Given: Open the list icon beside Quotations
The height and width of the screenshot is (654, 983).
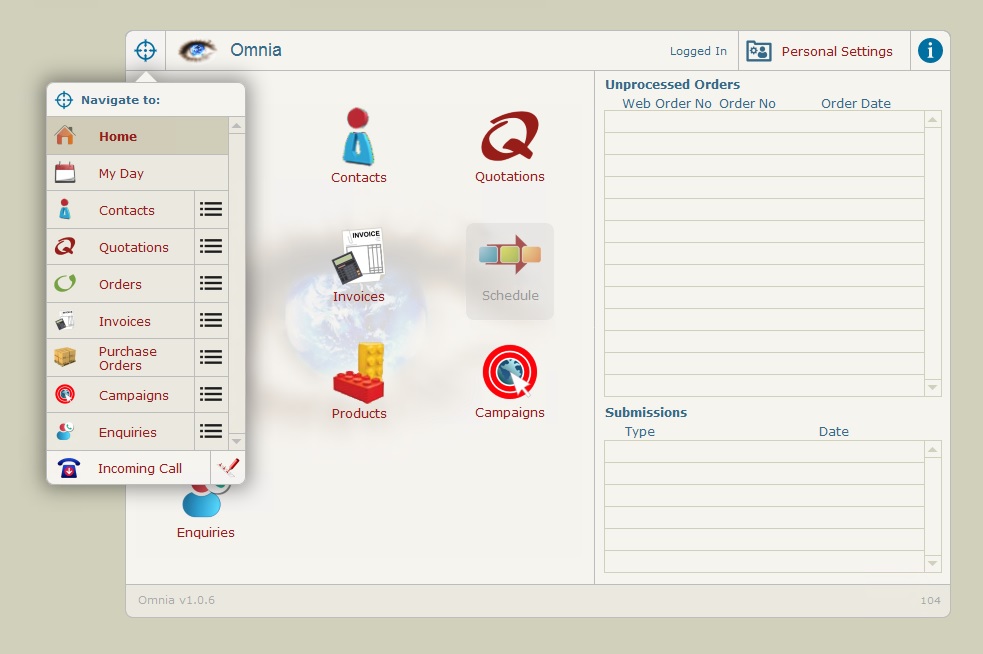Looking at the screenshot, I should (x=211, y=246).
